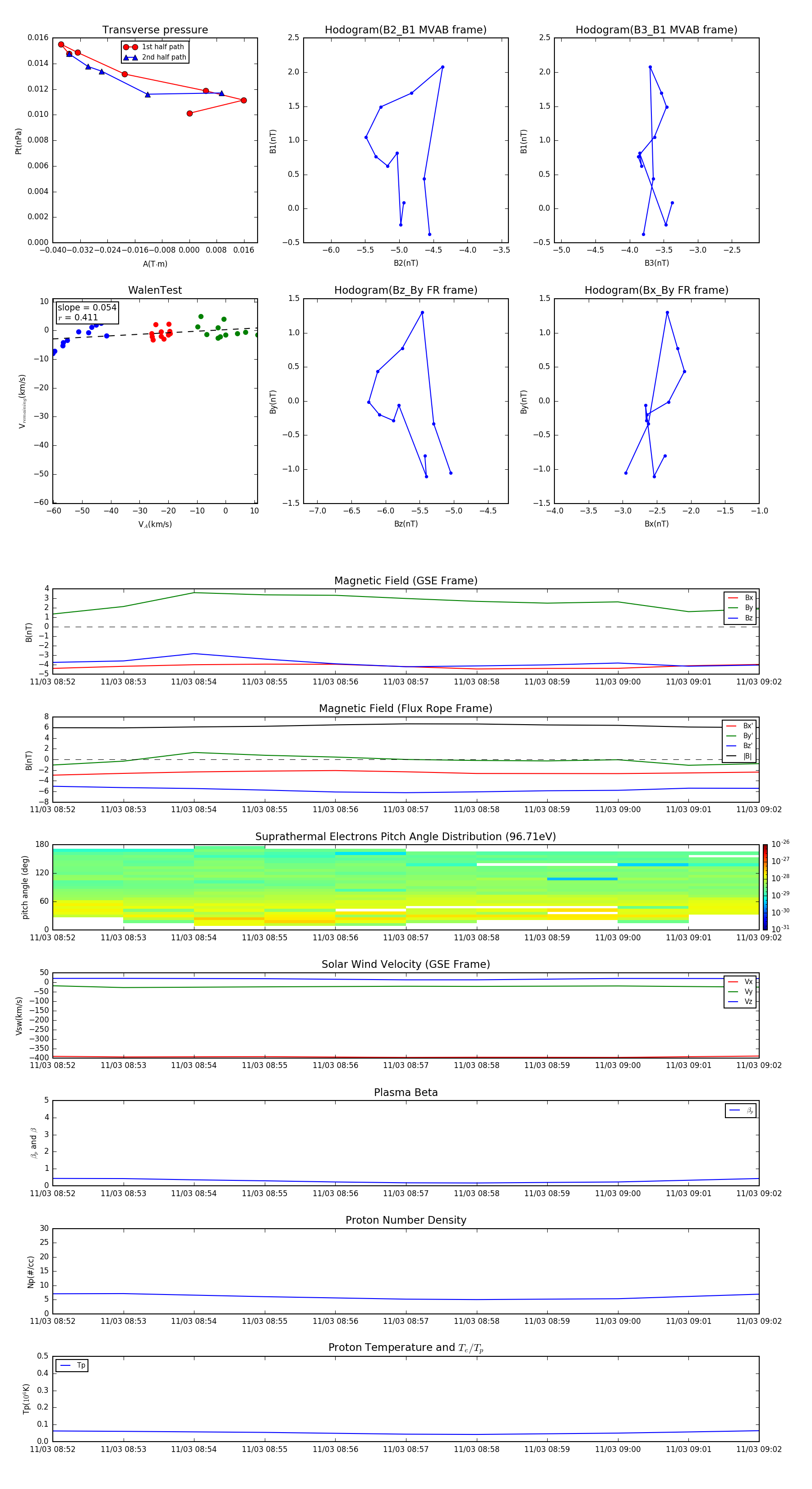Click the 'Bz(nT)' x-axis label

tap(406, 524)
